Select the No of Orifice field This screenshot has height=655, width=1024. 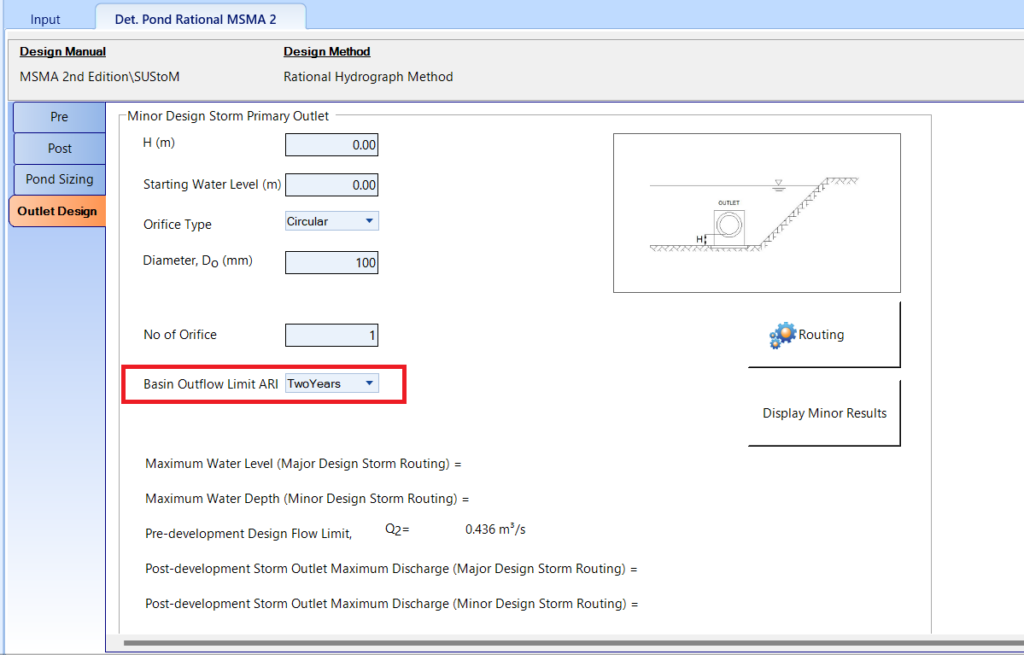click(331, 334)
